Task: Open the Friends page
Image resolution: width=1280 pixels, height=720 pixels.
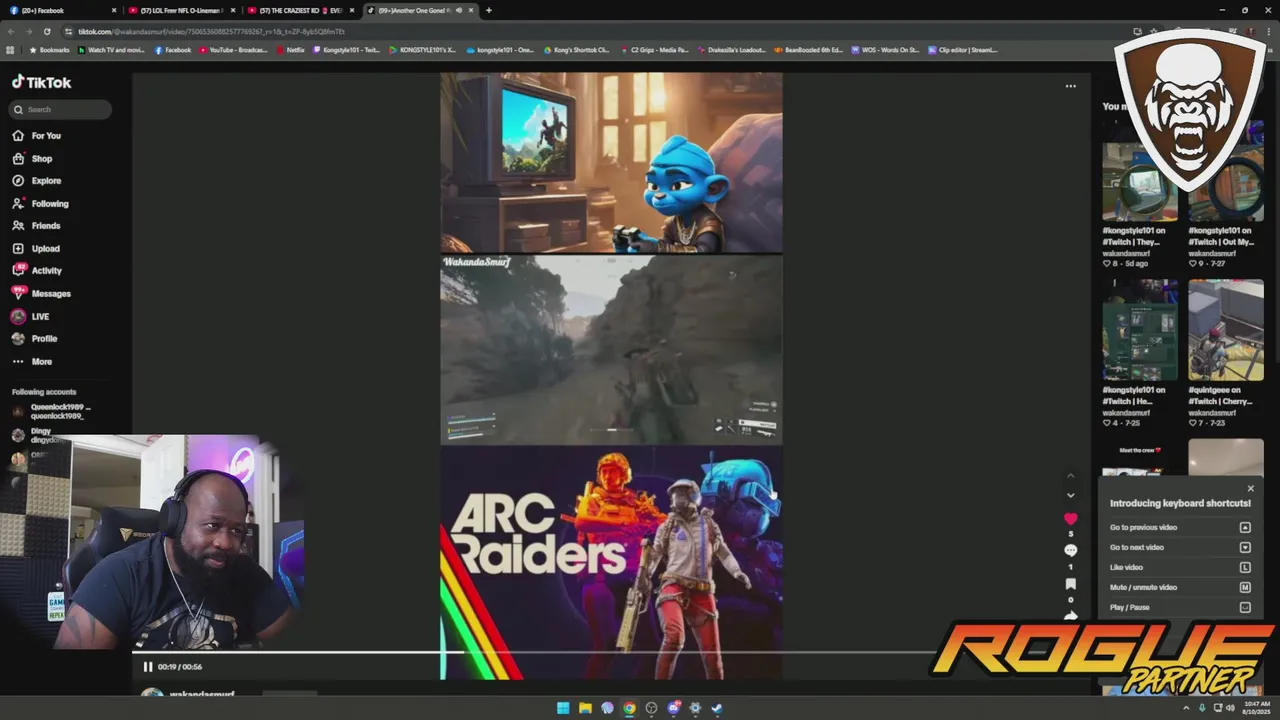Action: (x=36, y=226)
